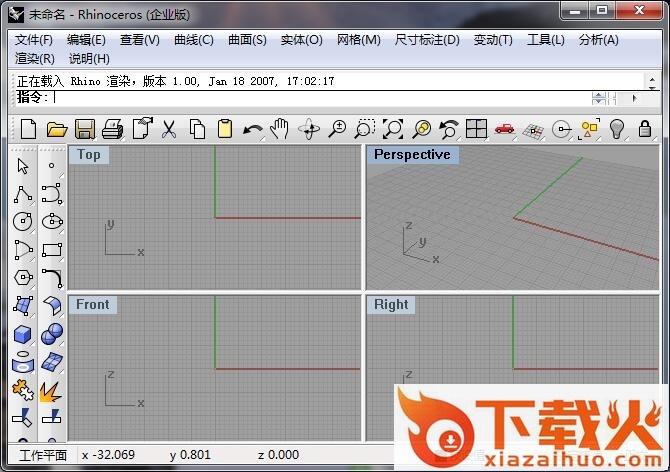
Task: Open a file with the folder icon
Action: 57,129
